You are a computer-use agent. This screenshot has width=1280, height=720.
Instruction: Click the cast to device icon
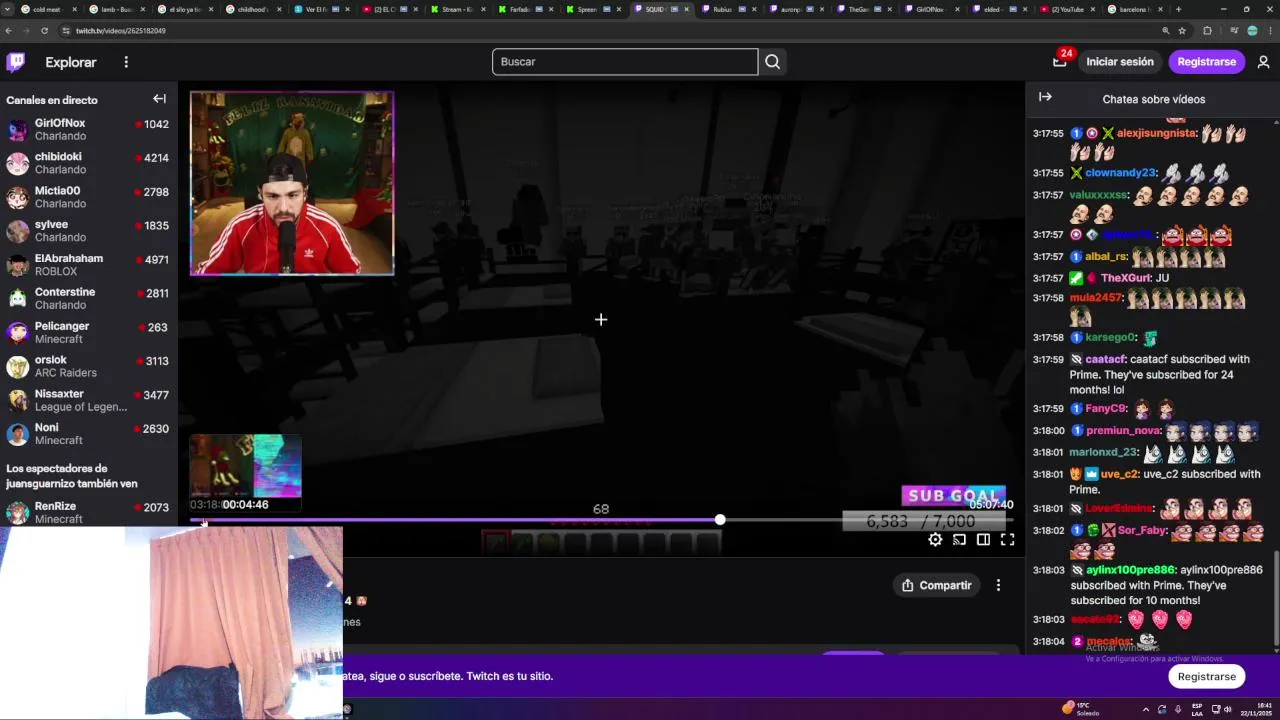(959, 540)
